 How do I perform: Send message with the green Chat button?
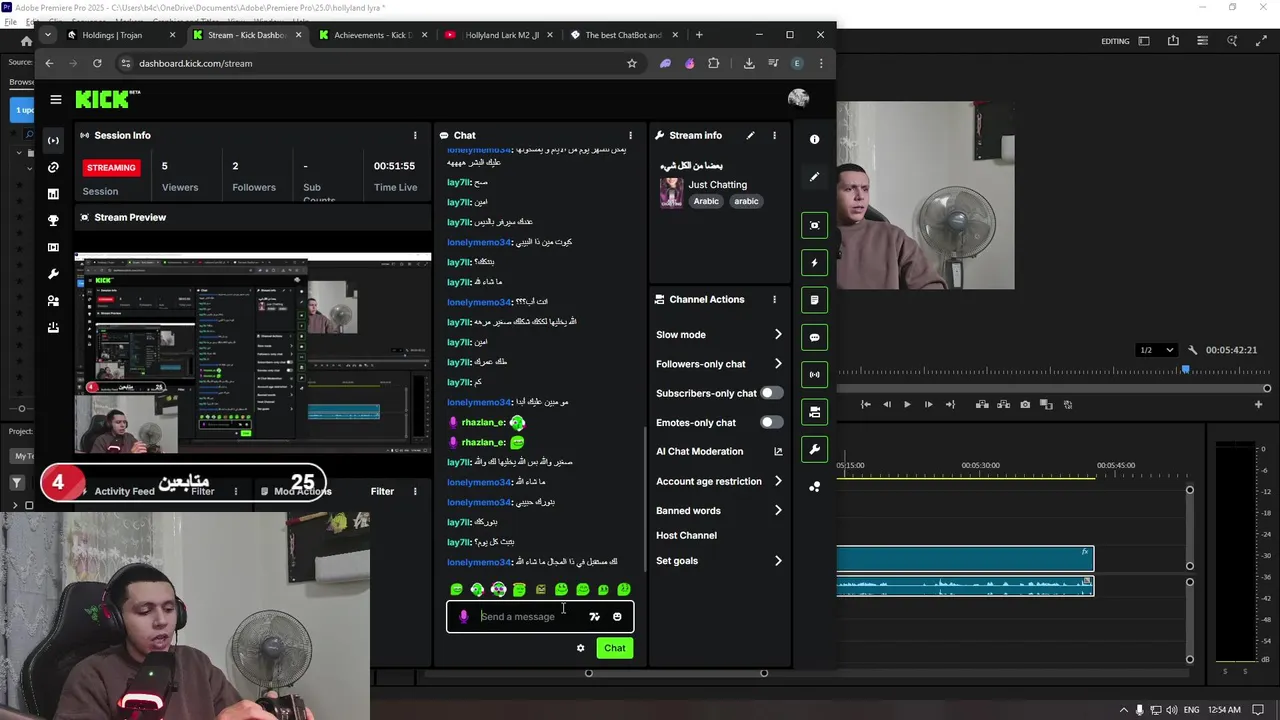pos(615,648)
